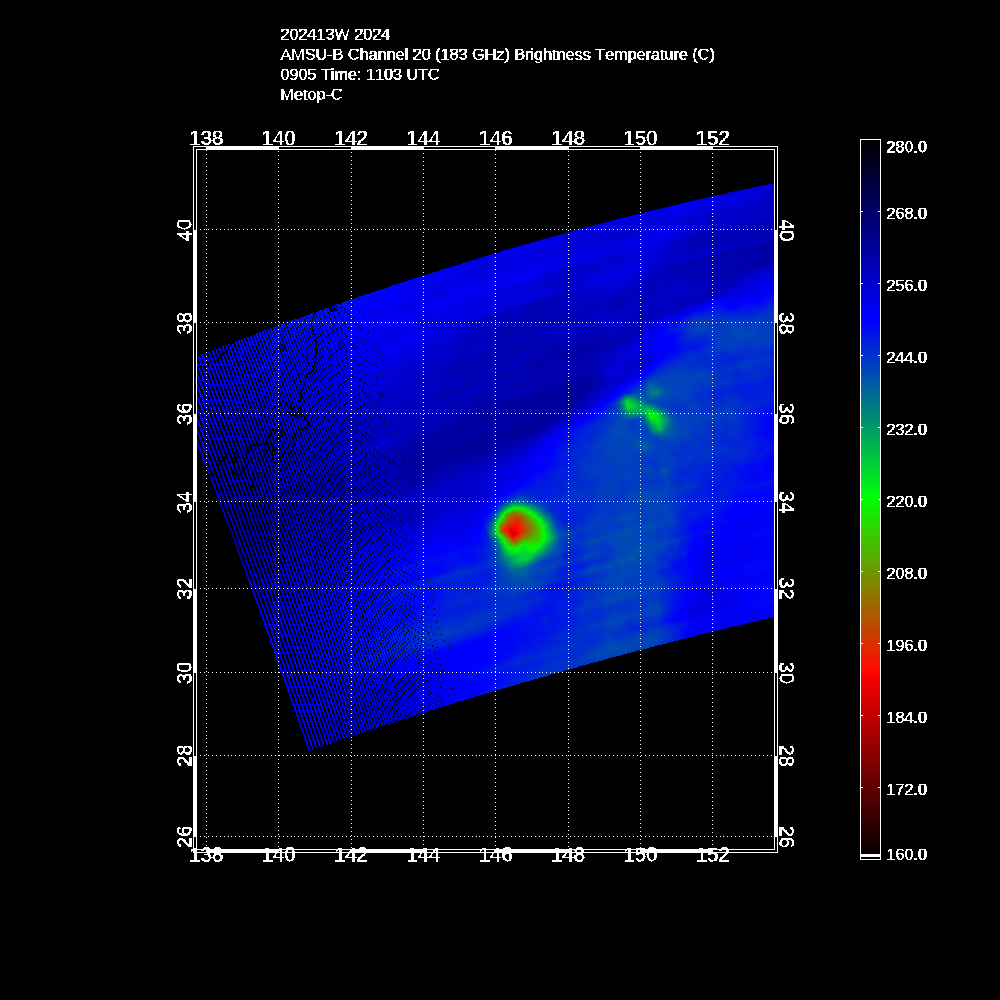1000x1000 pixels.
Task: Click the "160.0" color scale label
Action: click(x=906, y=855)
